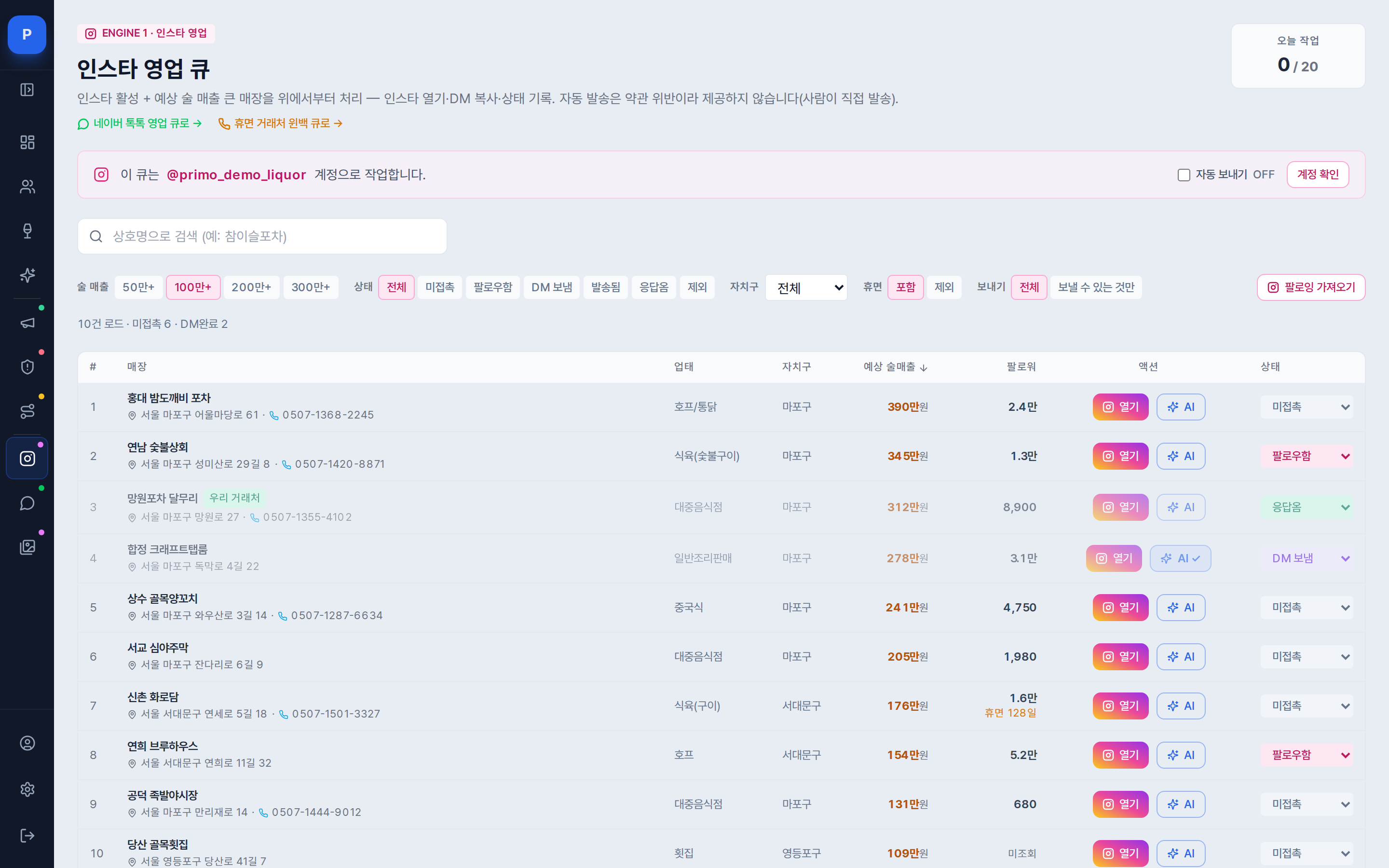This screenshot has width=1389, height=868.
Task: Select the 미접촉 status filter
Action: pos(440,287)
